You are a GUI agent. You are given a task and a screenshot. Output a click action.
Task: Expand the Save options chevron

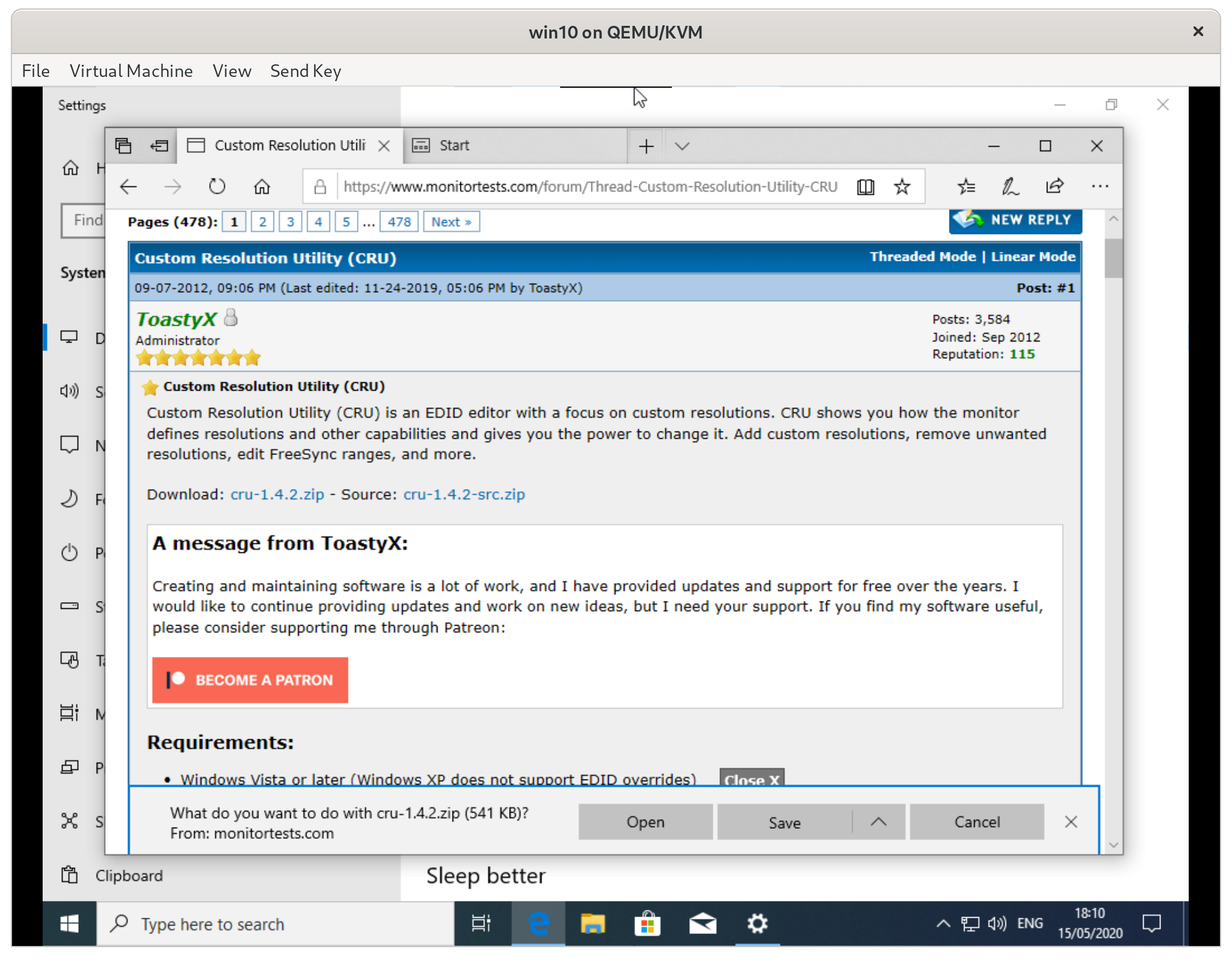tap(879, 822)
